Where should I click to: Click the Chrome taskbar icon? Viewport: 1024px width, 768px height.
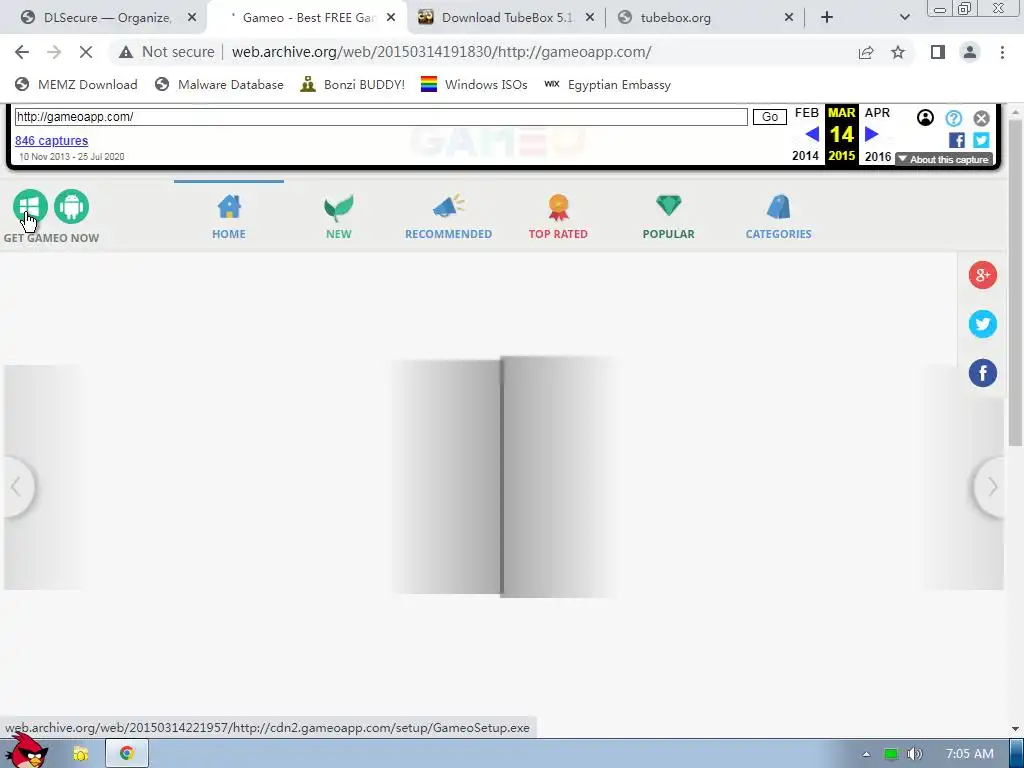pyautogui.click(x=127, y=754)
